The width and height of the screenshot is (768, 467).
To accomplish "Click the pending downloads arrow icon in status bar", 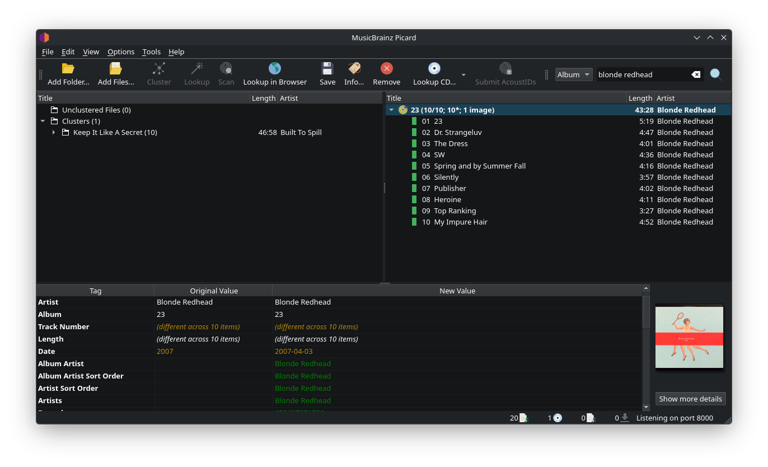I will click(625, 418).
